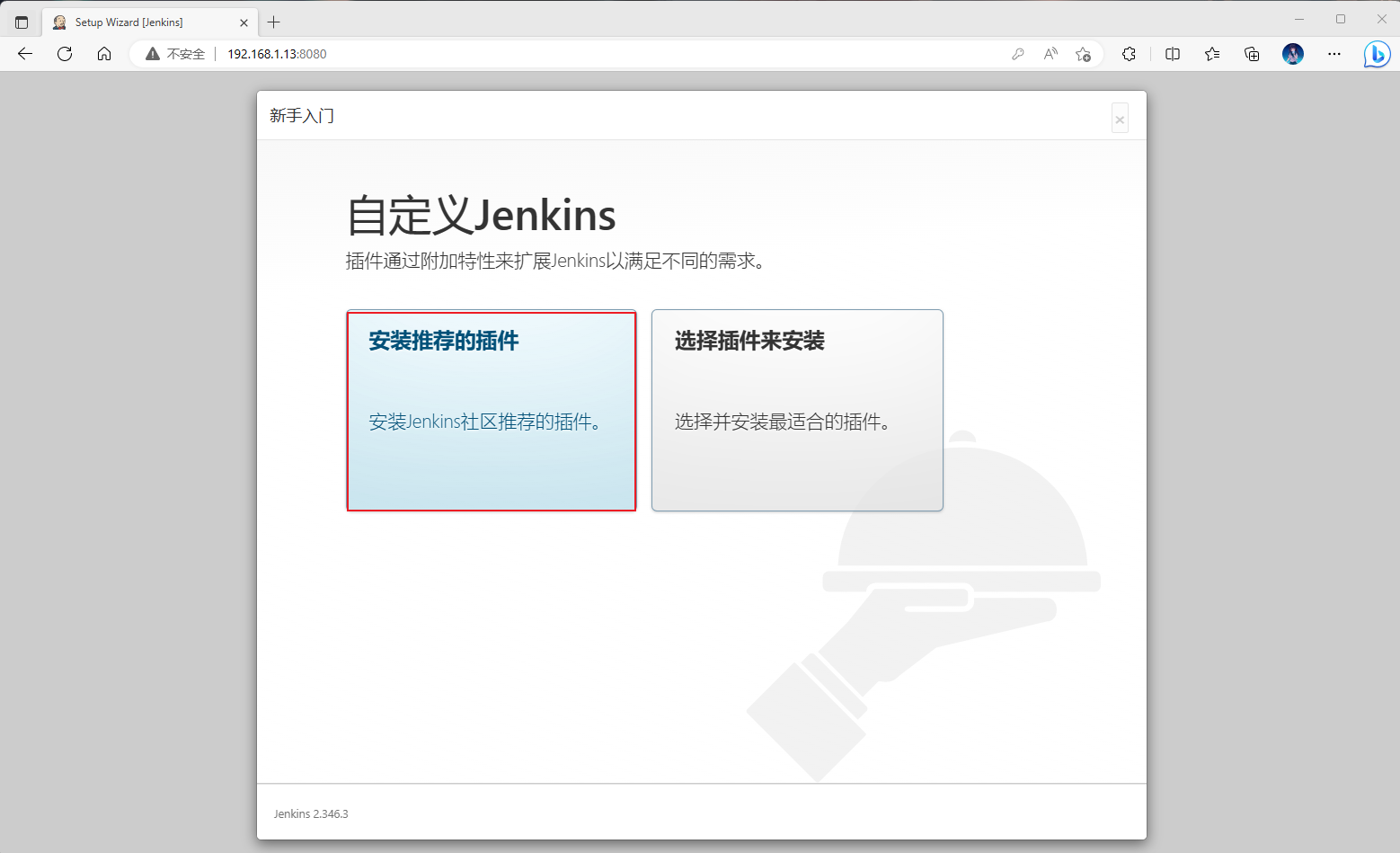1400x853 pixels.
Task: Toggle split screen view
Action: (x=1173, y=54)
